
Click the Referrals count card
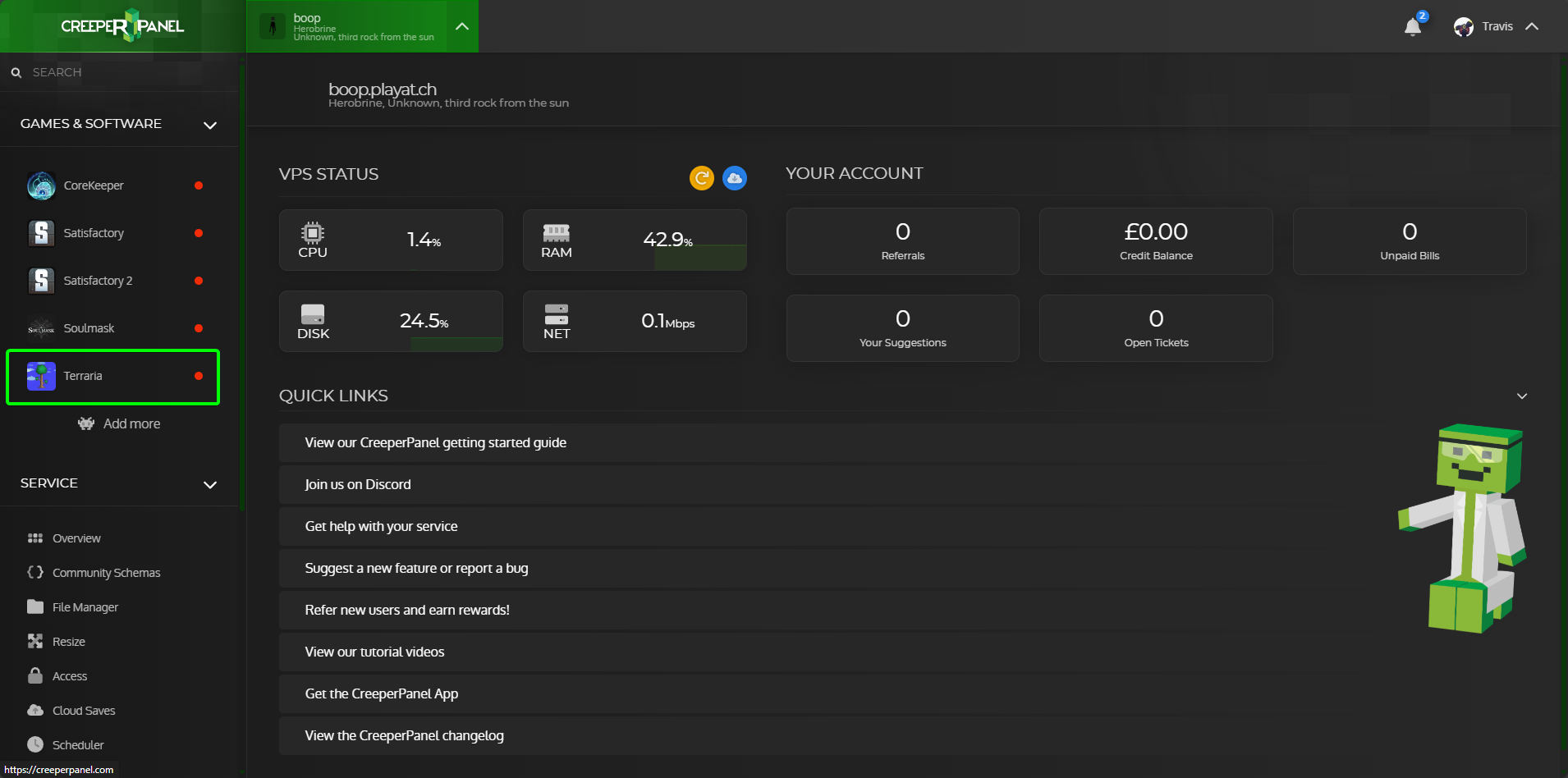903,241
